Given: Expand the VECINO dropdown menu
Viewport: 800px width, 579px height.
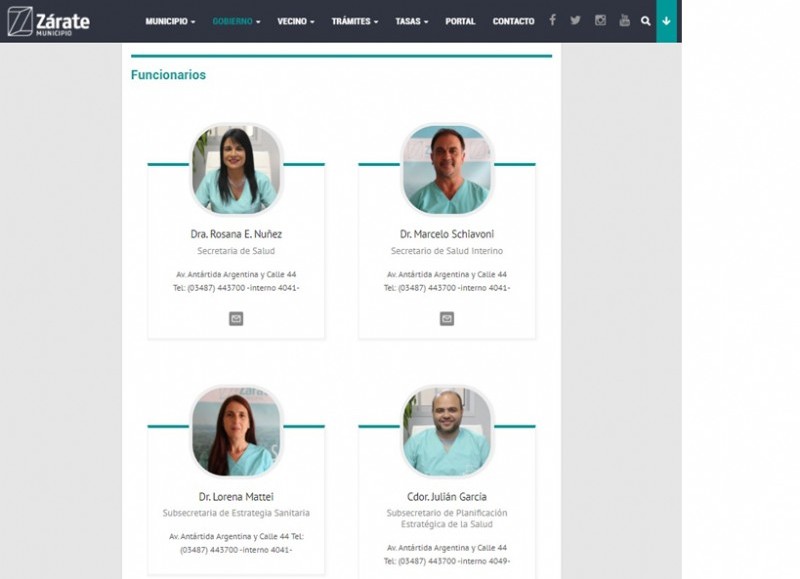Looking at the screenshot, I should [x=295, y=21].
